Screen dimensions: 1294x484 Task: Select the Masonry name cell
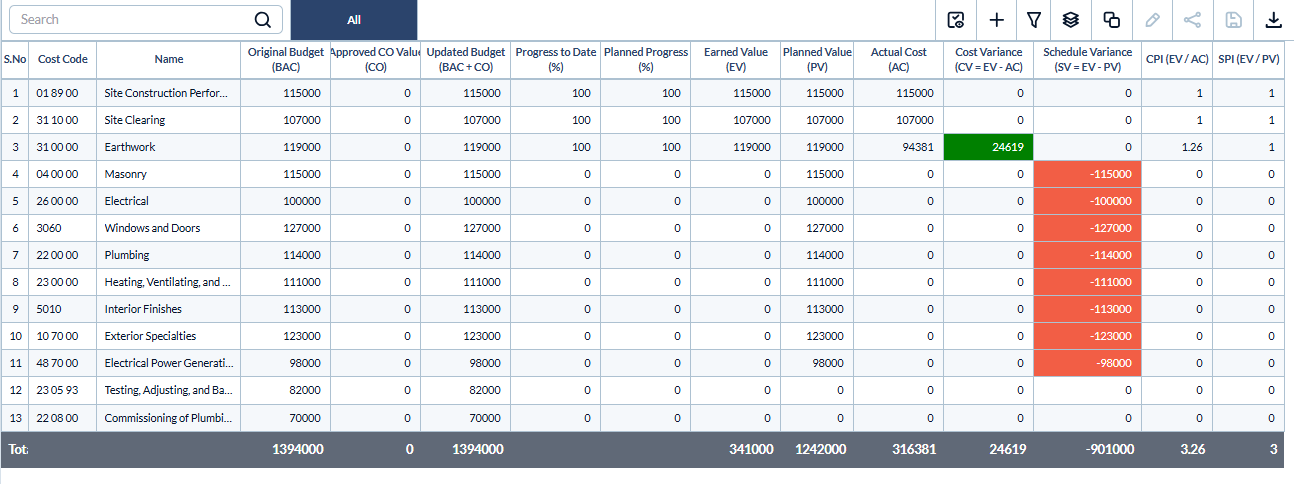point(169,174)
